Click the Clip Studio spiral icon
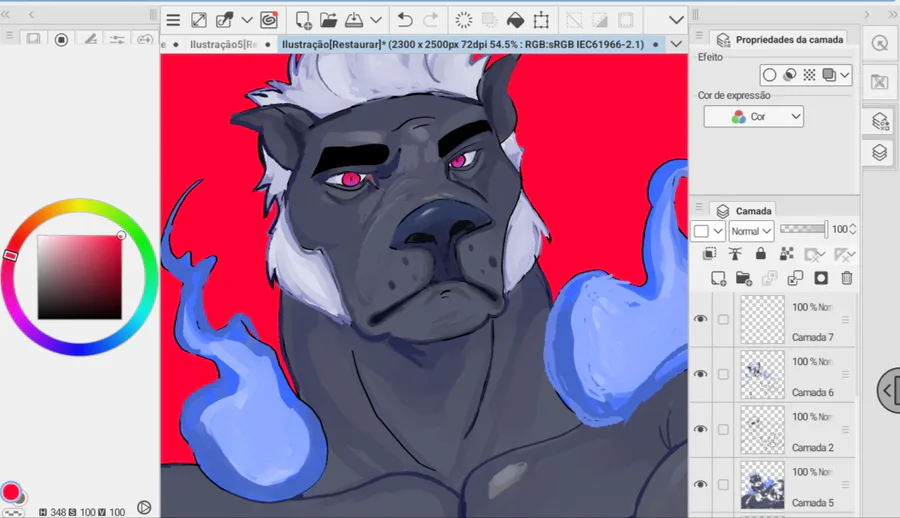This screenshot has width=900, height=518. pyautogui.click(x=269, y=21)
